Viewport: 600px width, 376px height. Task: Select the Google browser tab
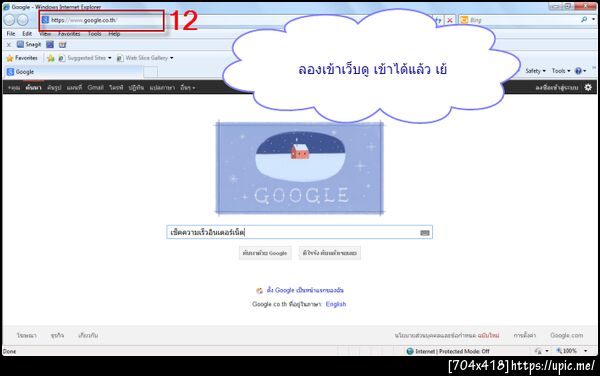pos(73,72)
